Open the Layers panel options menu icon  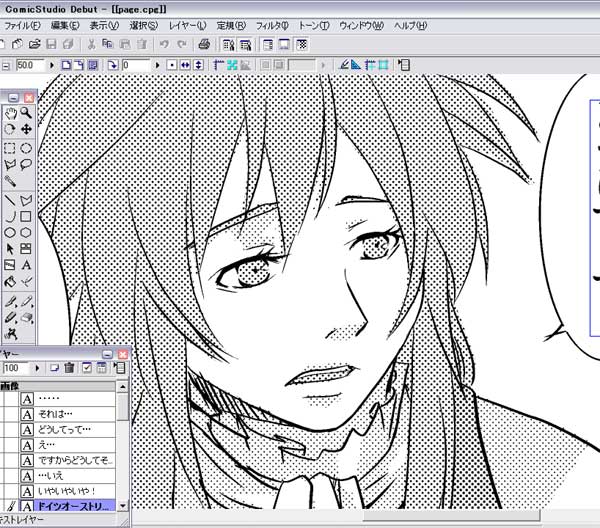(x=119, y=368)
